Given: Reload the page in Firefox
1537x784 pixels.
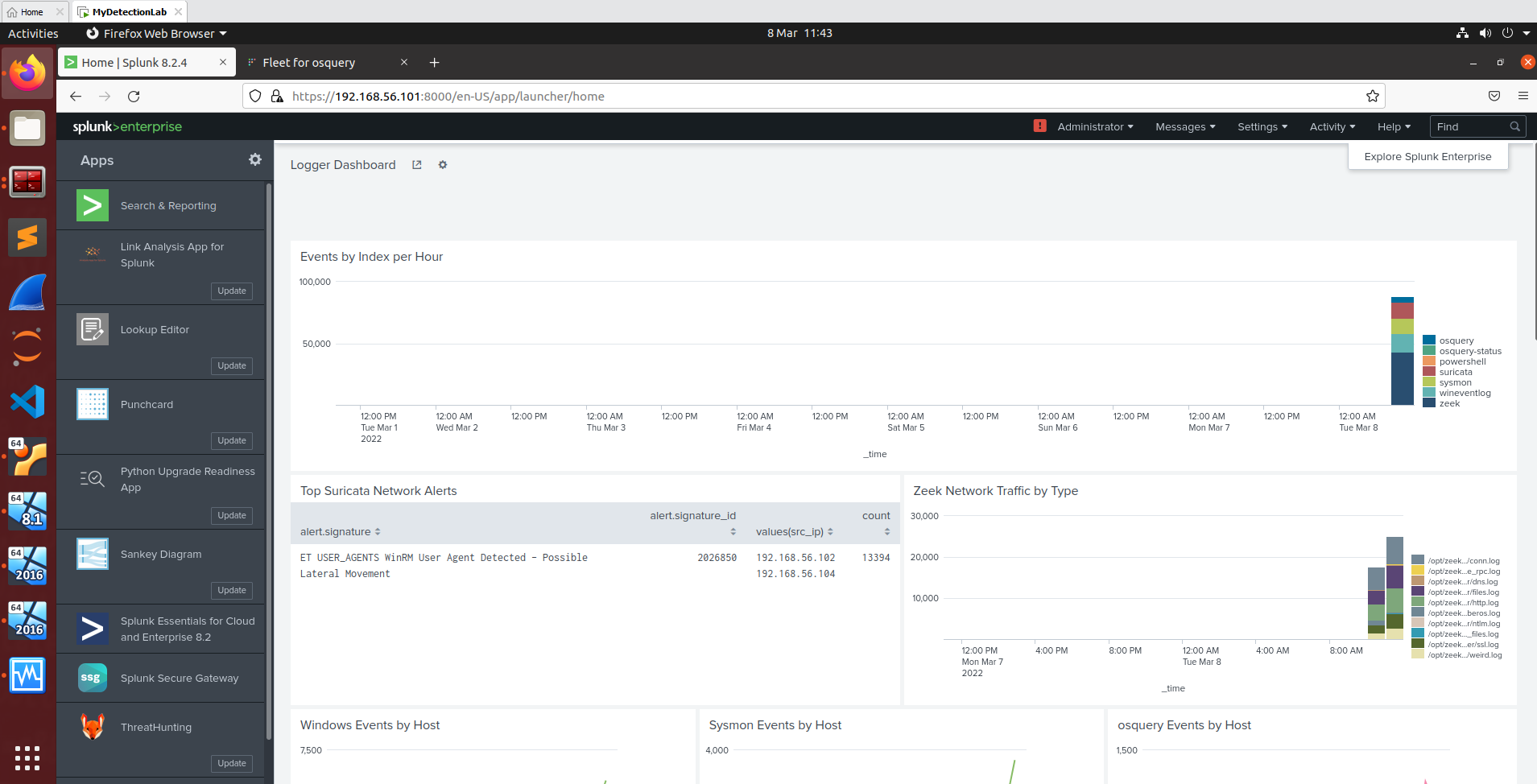Looking at the screenshot, I should click(x=134, y=96).
